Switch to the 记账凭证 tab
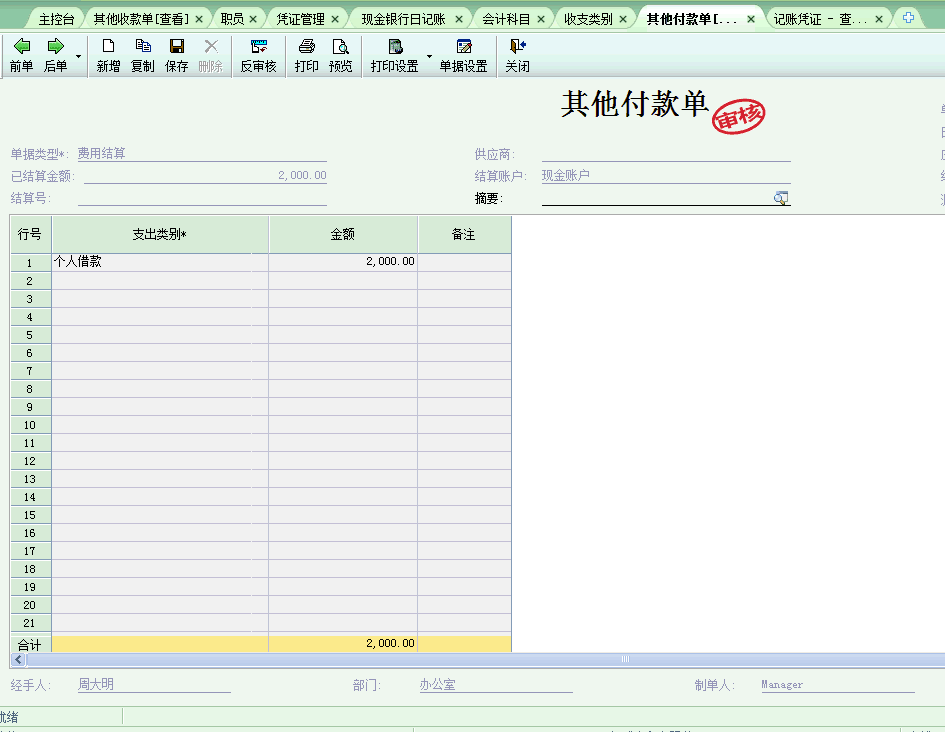 pyautogui.click(x=820, y=19)
